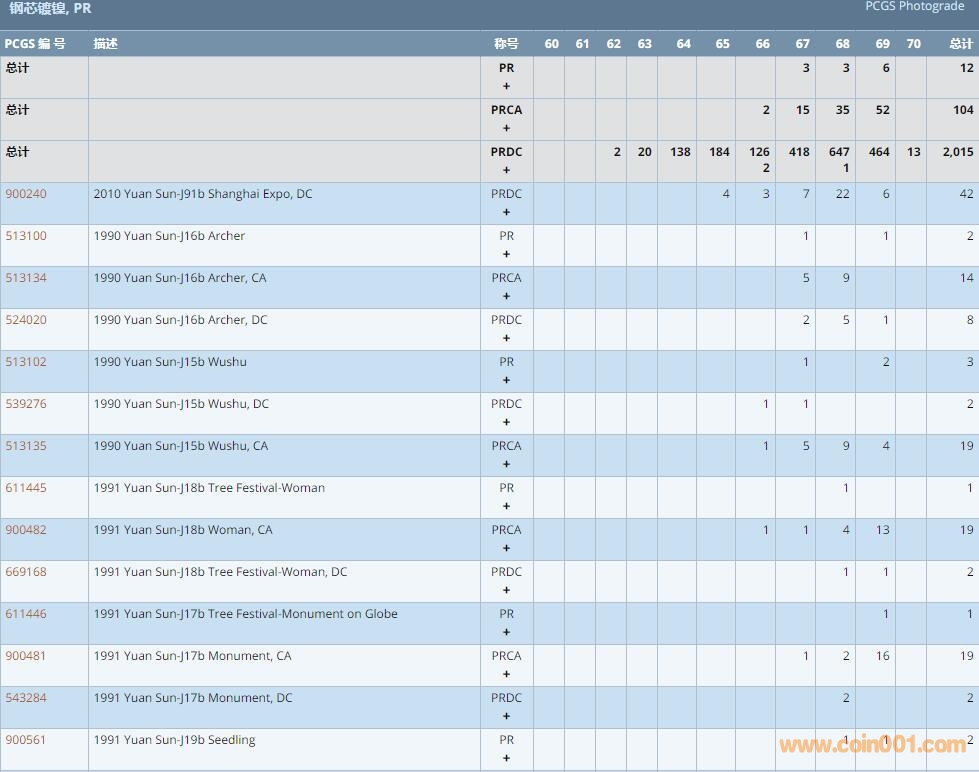
Task: Open PCGS number 611445 link
Action: coord(26,488)
